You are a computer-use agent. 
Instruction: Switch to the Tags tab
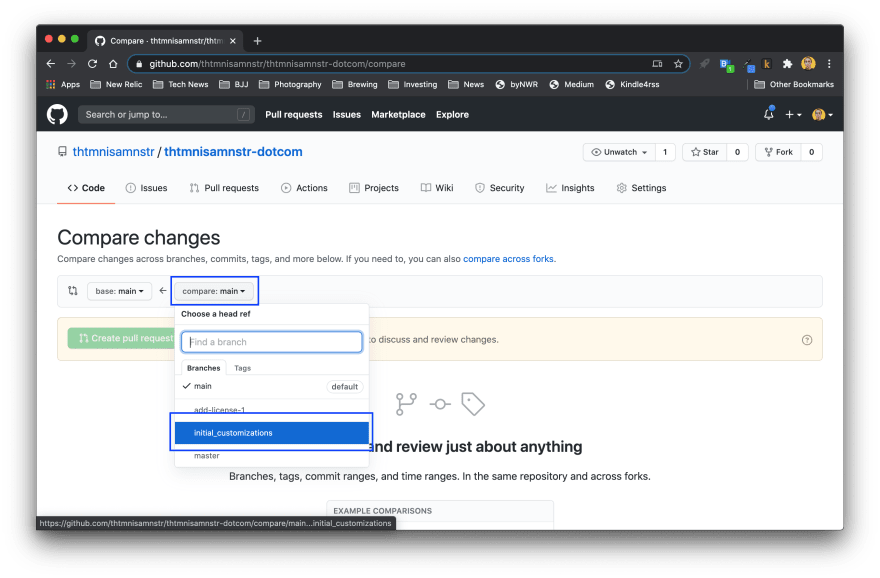point(242,368)
